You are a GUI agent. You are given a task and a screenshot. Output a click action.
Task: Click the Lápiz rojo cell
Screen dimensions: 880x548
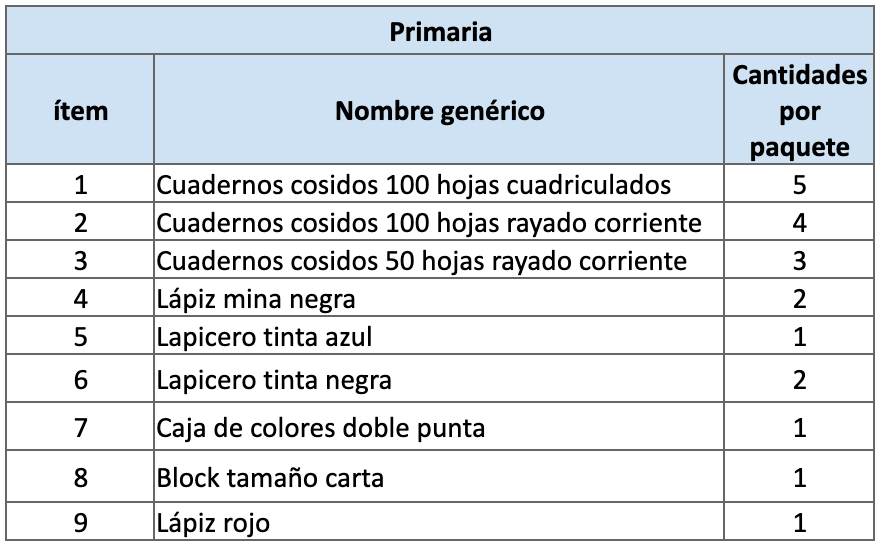click(213, 522)
